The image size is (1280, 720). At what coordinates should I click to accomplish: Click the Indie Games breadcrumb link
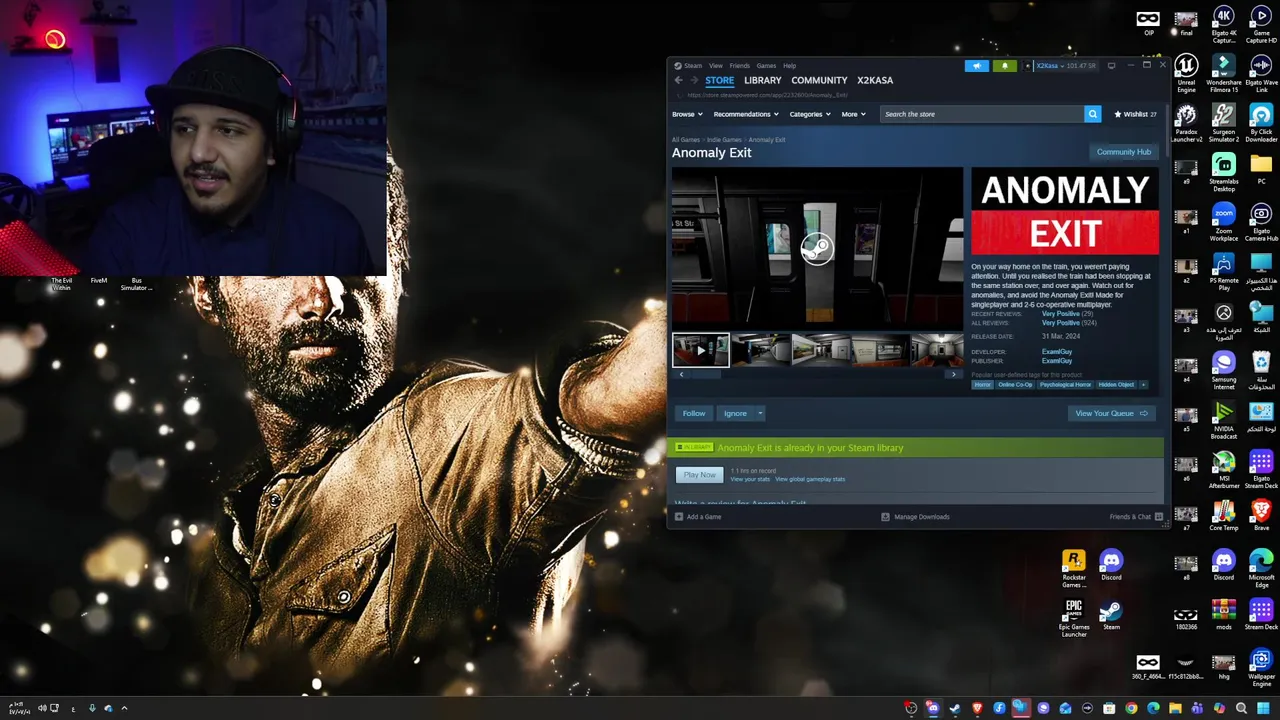coord(724,140)
